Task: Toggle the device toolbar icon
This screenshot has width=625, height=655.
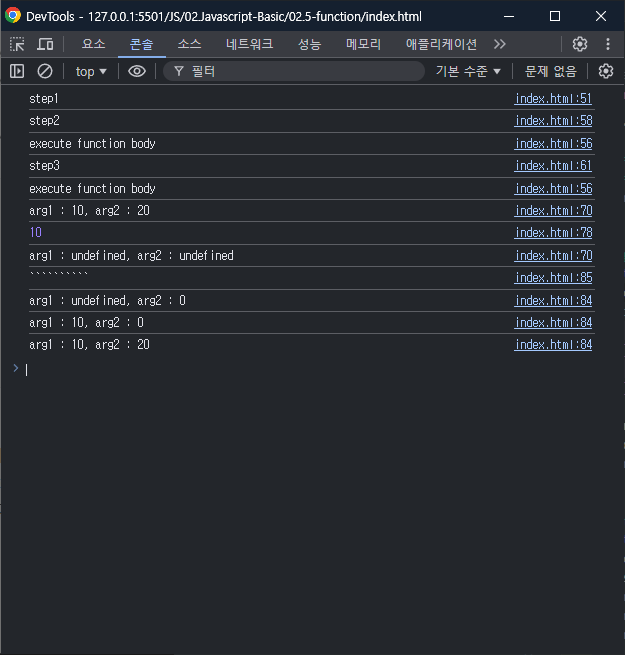Action: pos(45,44)
